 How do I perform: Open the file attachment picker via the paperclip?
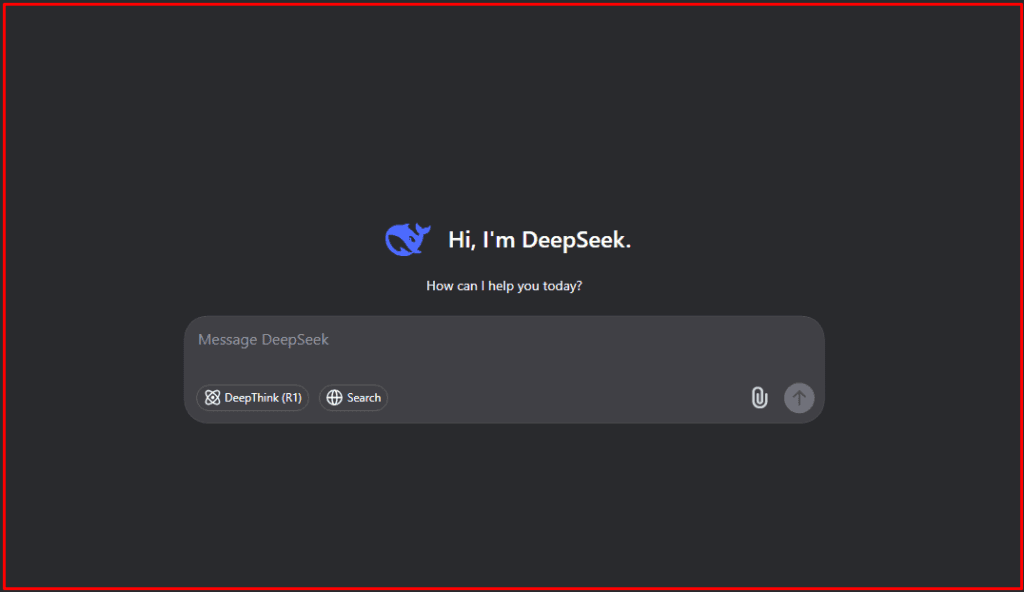[759, 397]
